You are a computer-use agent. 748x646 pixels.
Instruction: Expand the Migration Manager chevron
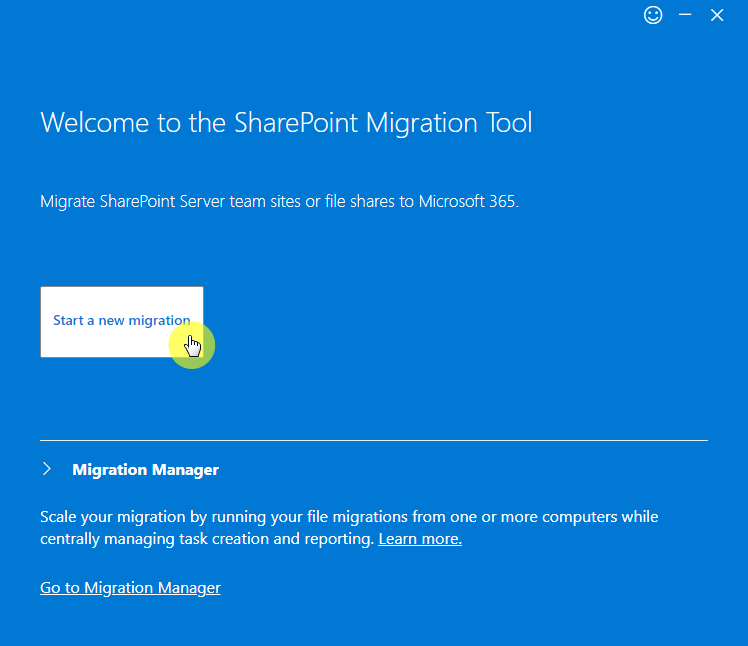point(47,469)
